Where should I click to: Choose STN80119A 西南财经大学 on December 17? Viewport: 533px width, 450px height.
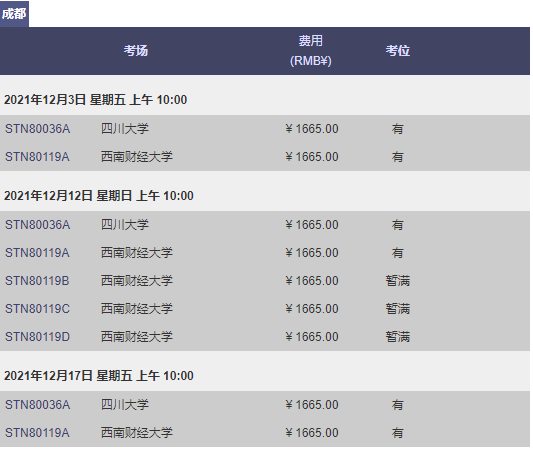point(265,433)
